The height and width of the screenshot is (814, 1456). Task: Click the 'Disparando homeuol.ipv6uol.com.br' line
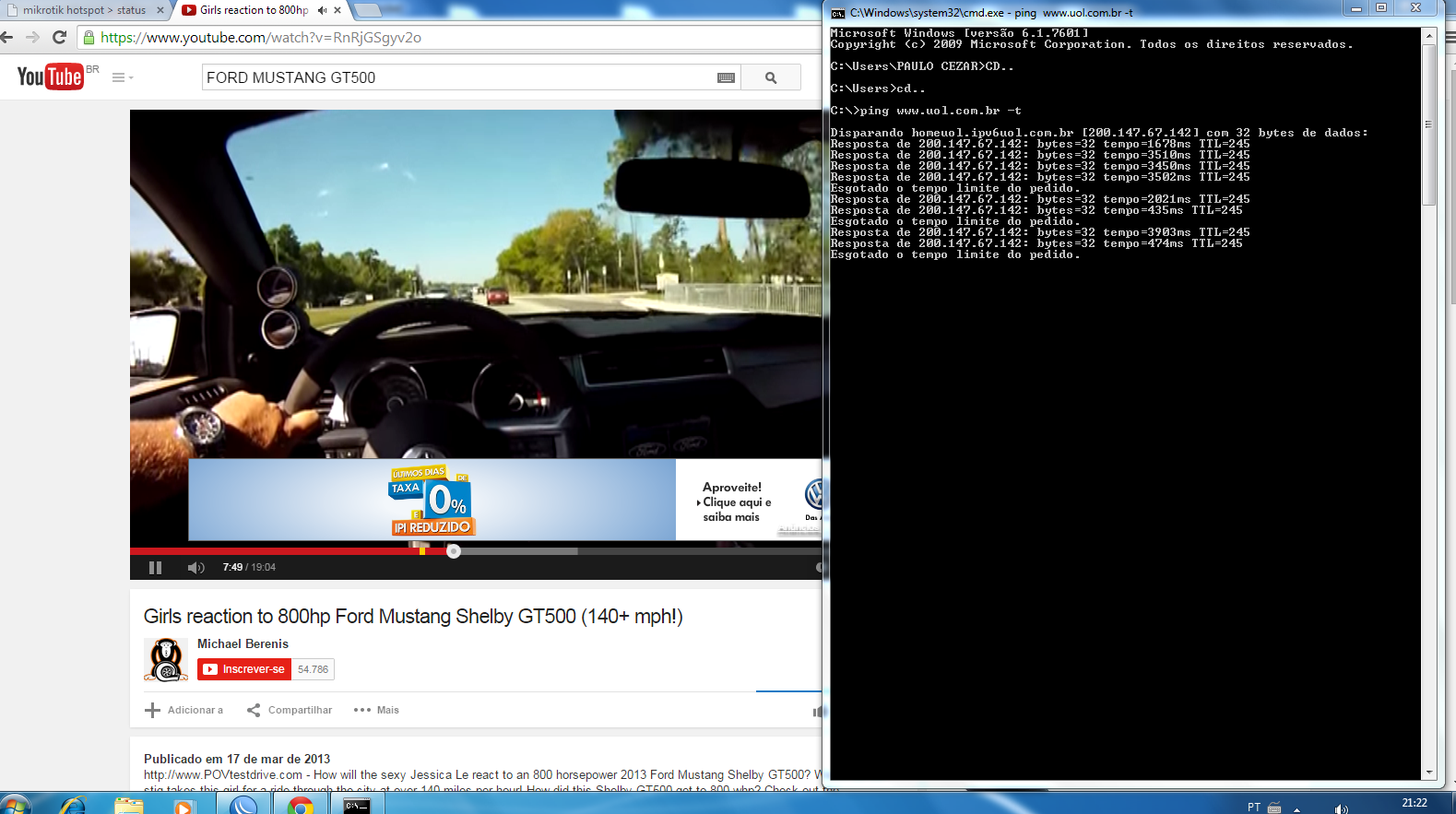point(1099,133)
